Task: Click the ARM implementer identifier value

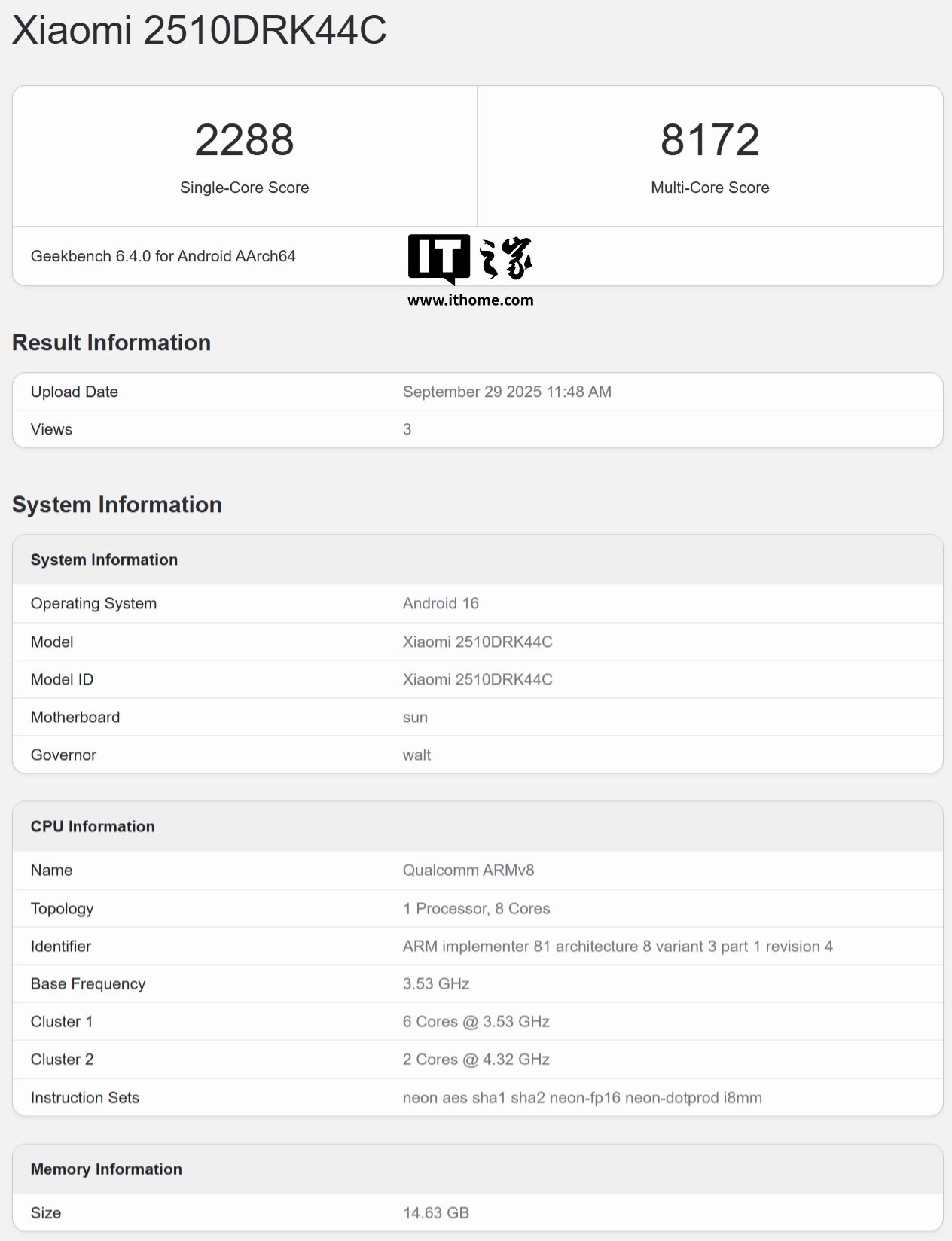Action: coord(618,947)
